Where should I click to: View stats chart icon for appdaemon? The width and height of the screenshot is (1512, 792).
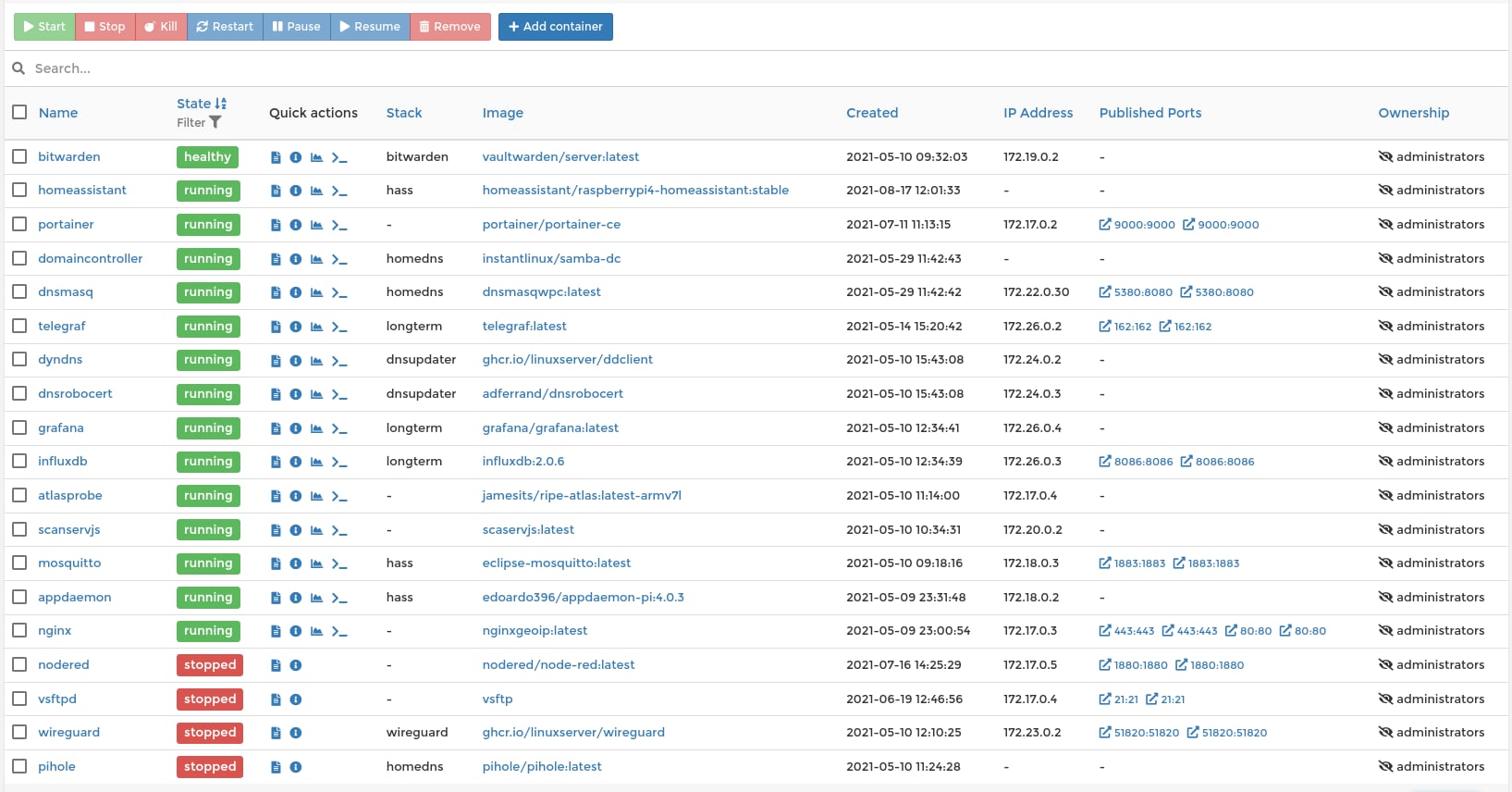(316, 598)
